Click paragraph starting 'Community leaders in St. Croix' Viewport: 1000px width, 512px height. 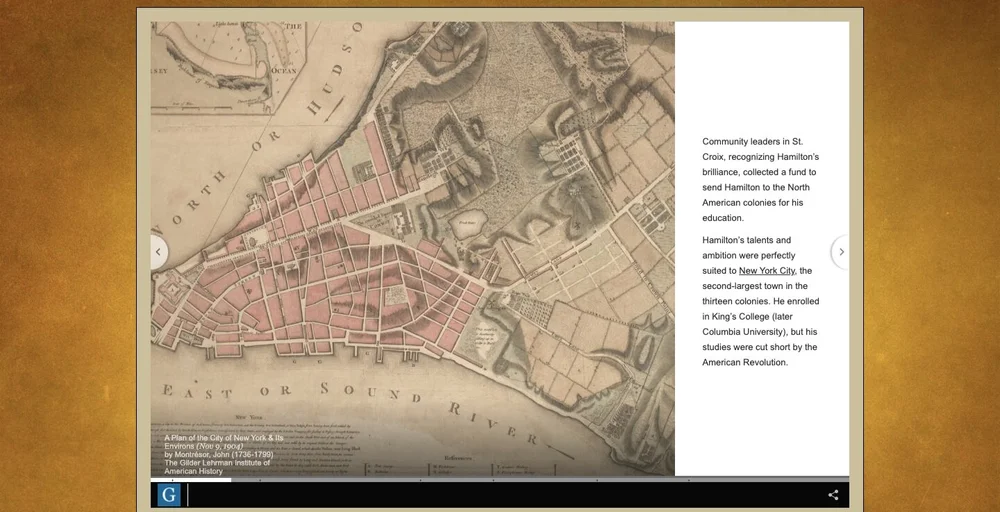tap(760, 180)
